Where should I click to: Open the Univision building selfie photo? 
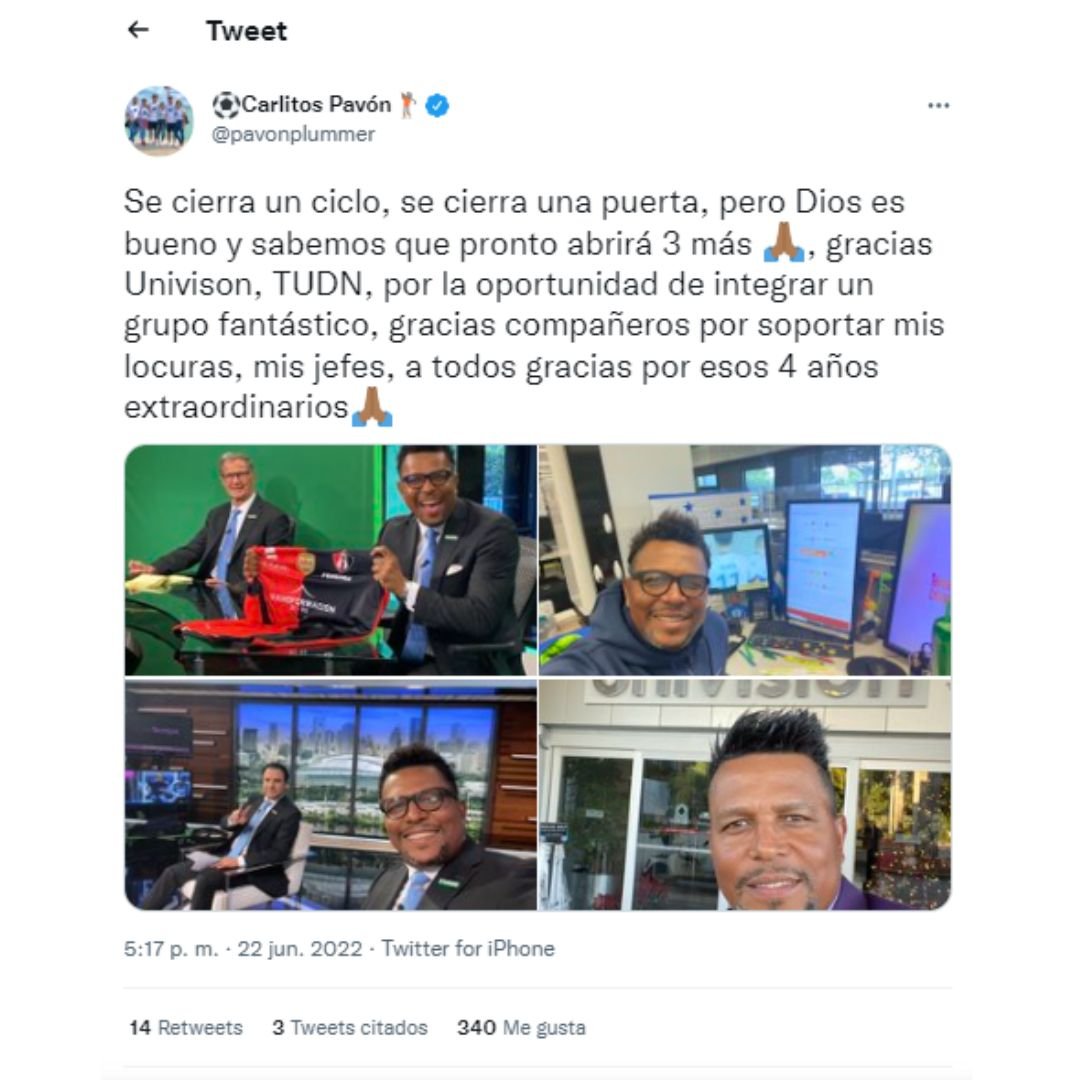[x=745, y=795]
